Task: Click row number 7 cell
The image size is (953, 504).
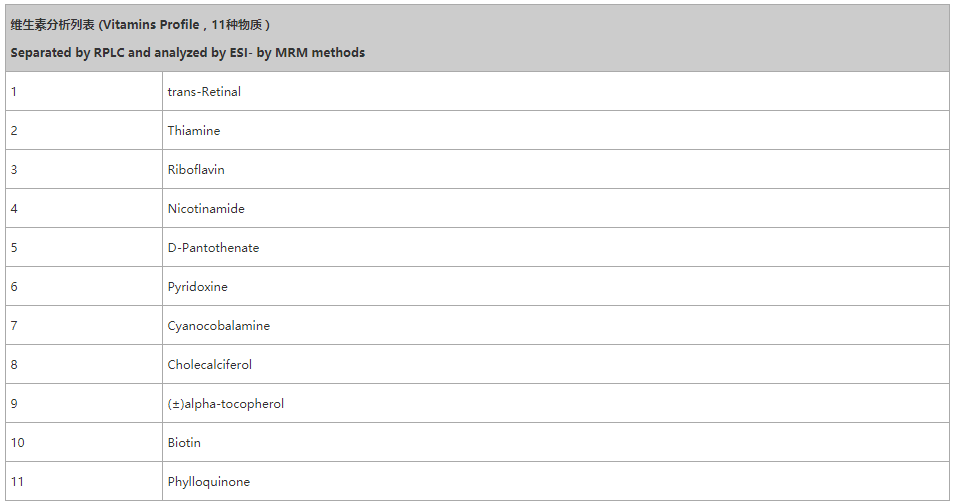Action: click(x=14, y=326)
